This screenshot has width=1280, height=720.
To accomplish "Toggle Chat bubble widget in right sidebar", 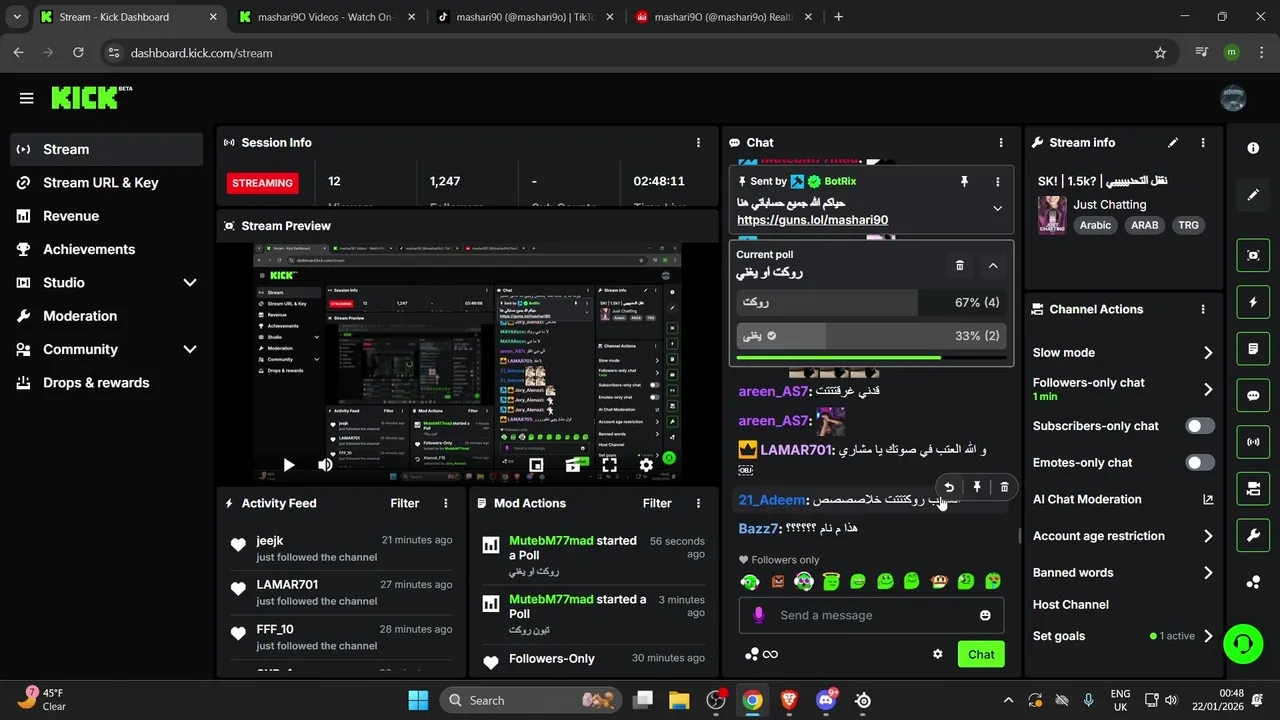I will coord(1253,395).
